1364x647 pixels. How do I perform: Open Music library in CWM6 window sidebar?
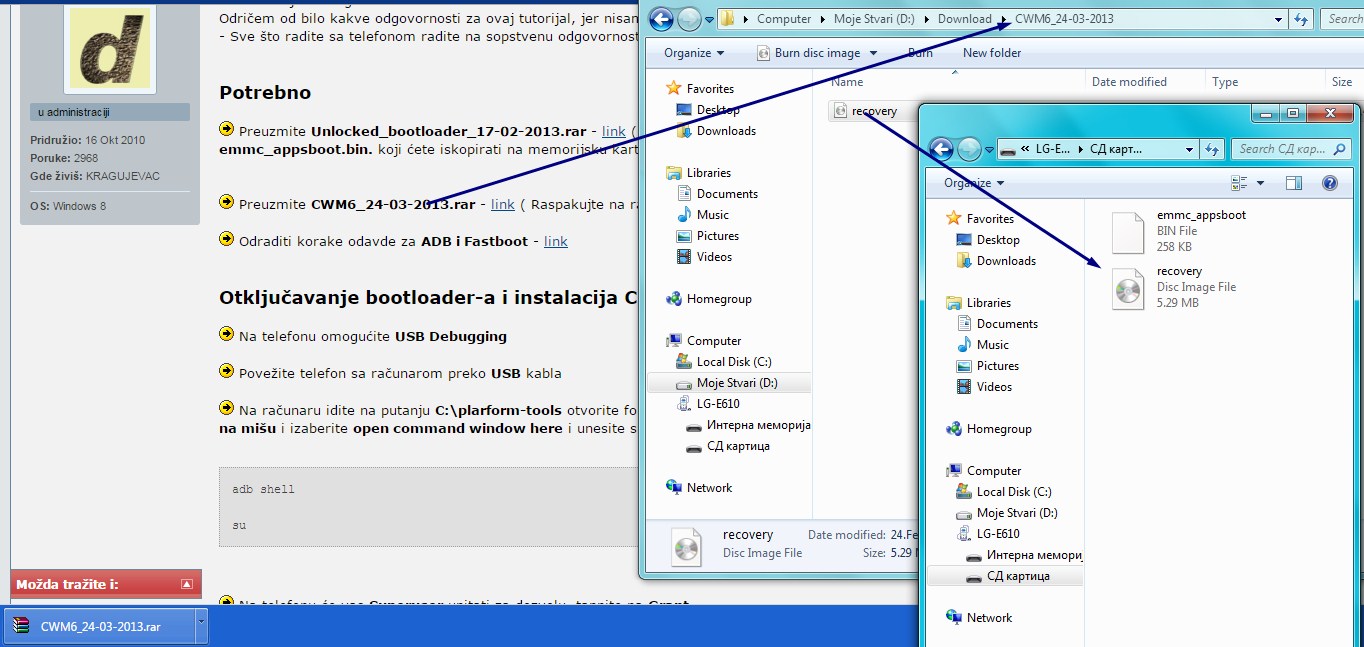coord(712,215)
